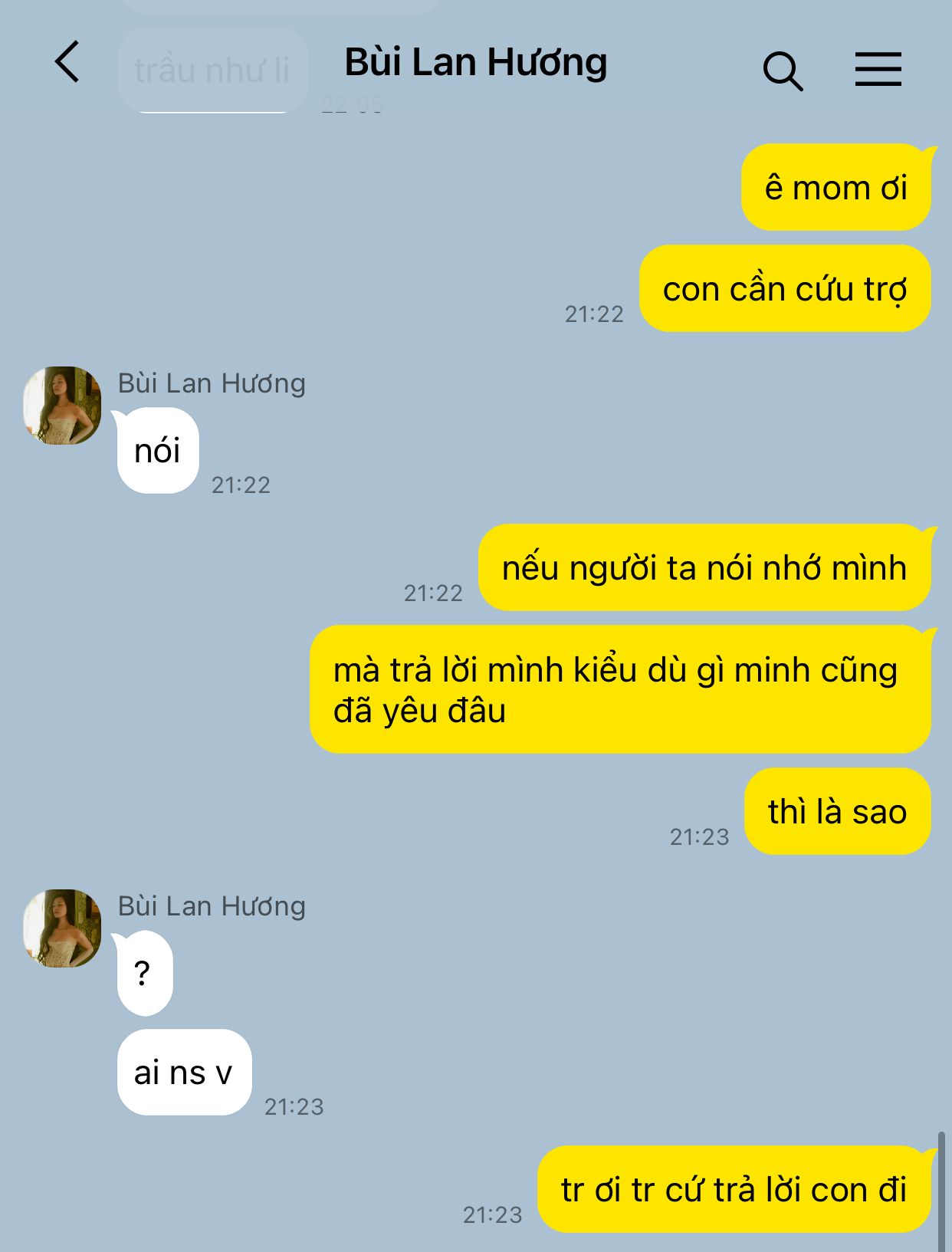The width and height of the screenshot is (952, 1252).
Task: Tap the 21:23 timestamp beside "ai ns v"
Action: tap(294, 1106)
